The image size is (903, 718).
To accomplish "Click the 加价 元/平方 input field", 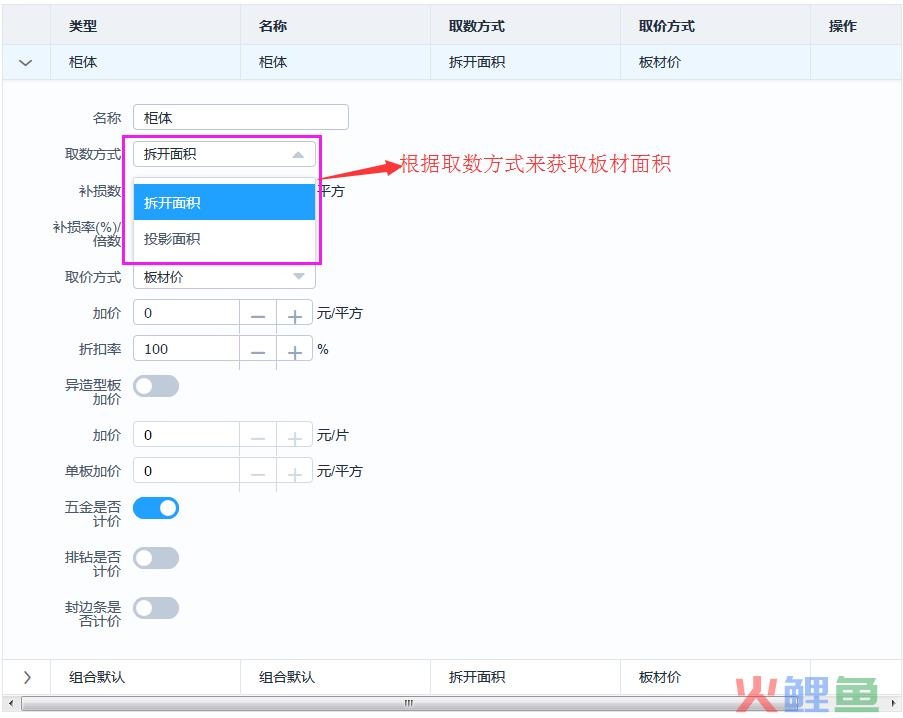I will point(186,313).
